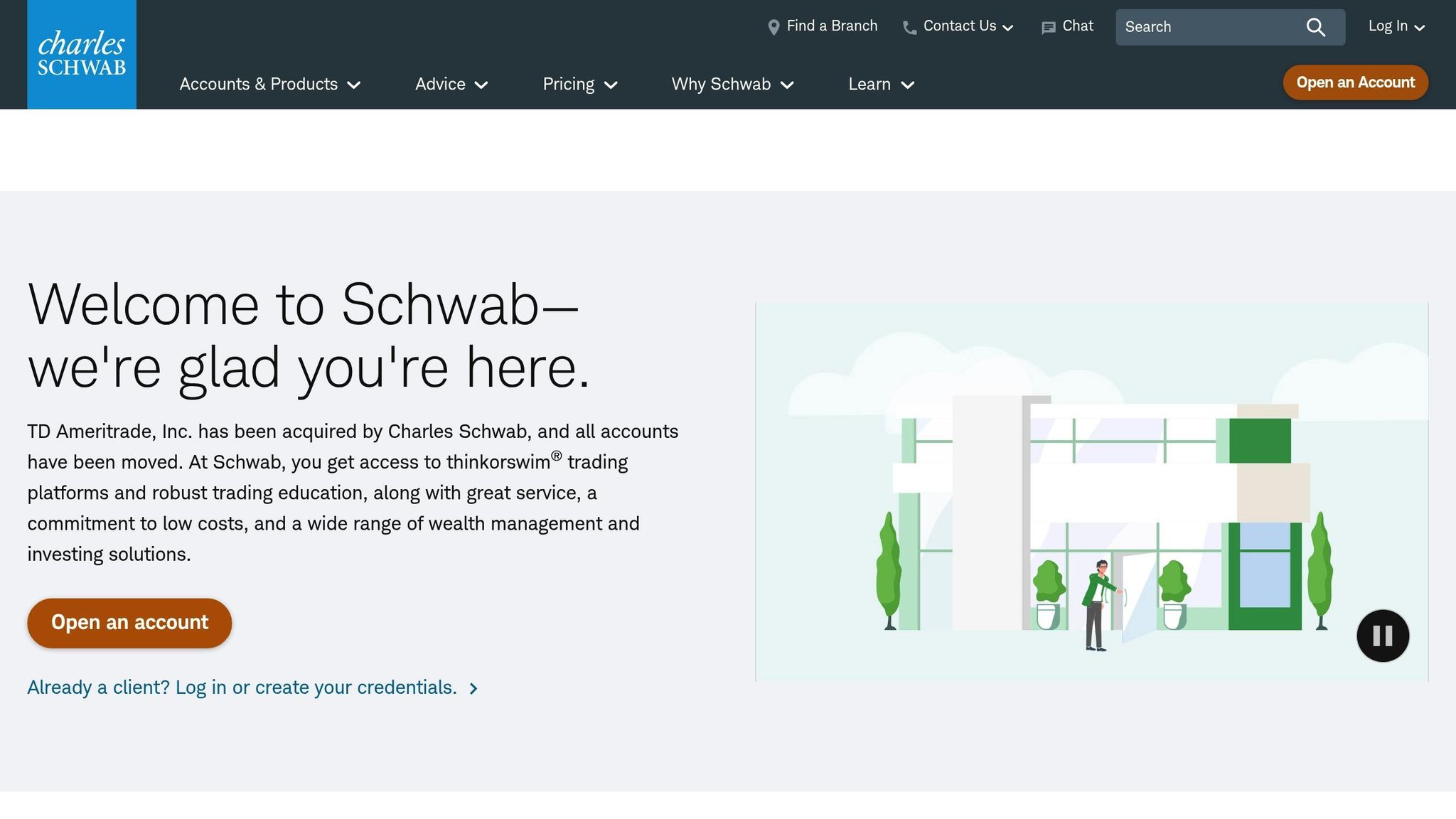Viewport: 1456px width, 819px height.
Task: Expand the Contact Us dropdown arrow
Action: (1007, 28)
